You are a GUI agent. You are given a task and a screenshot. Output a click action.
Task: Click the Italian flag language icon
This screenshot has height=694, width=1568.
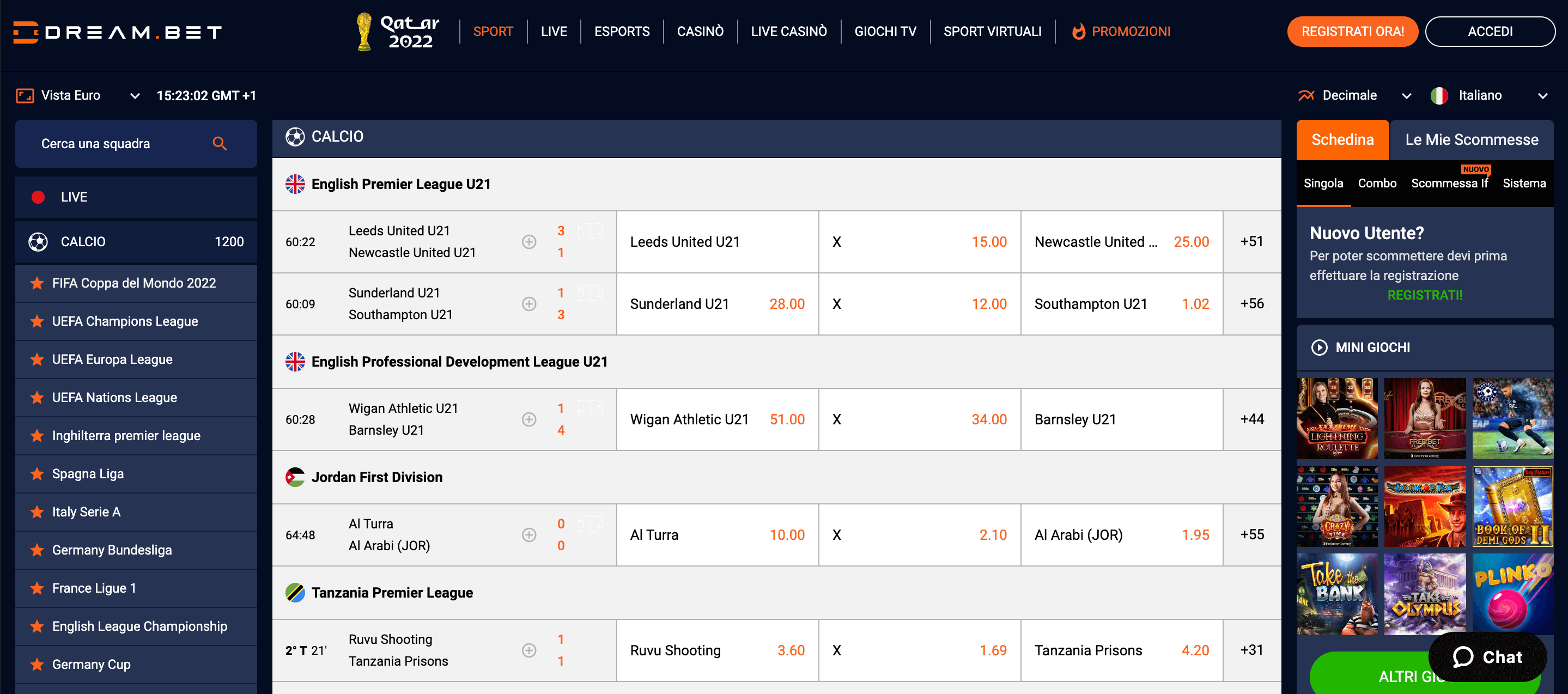point(1439,95)
